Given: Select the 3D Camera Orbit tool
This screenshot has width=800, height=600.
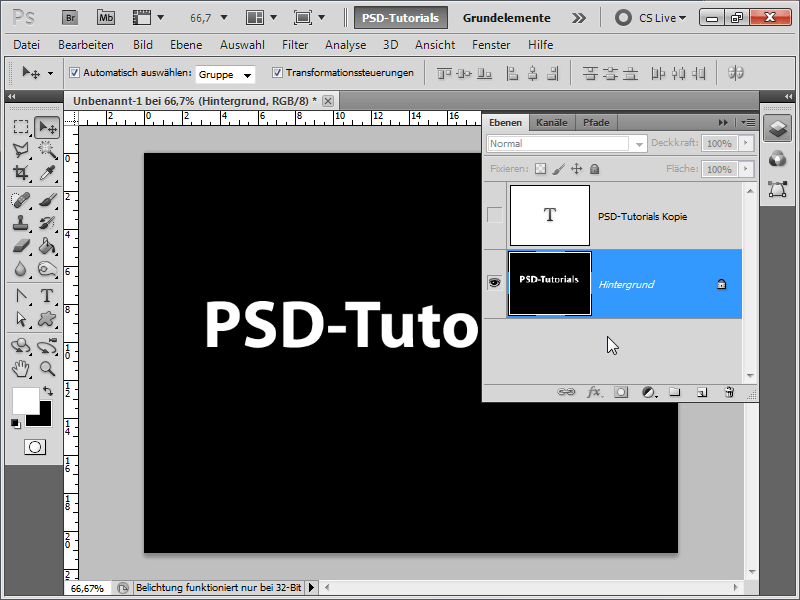Looking at the screenshot, I should pyautogui.click(x=47, y=346).
